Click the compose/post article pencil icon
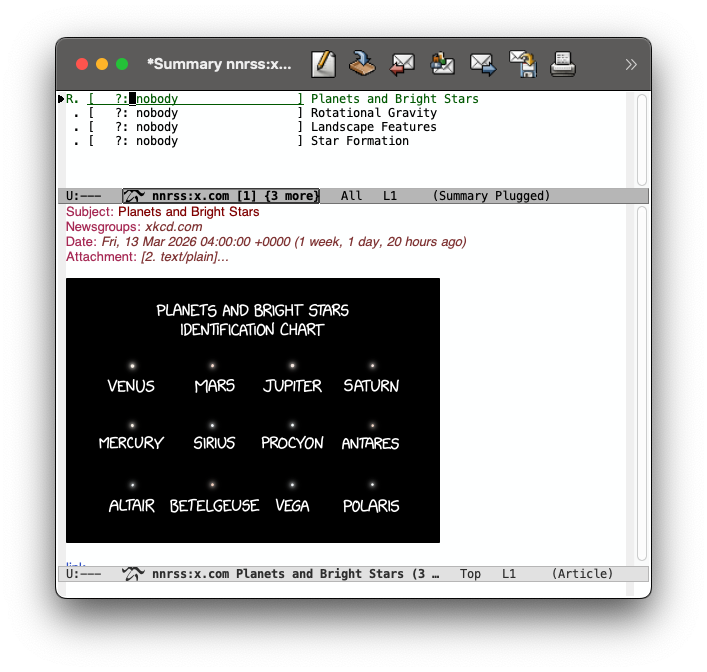The width and height of the screenshot is (707, 672). (x=323, y=64)
